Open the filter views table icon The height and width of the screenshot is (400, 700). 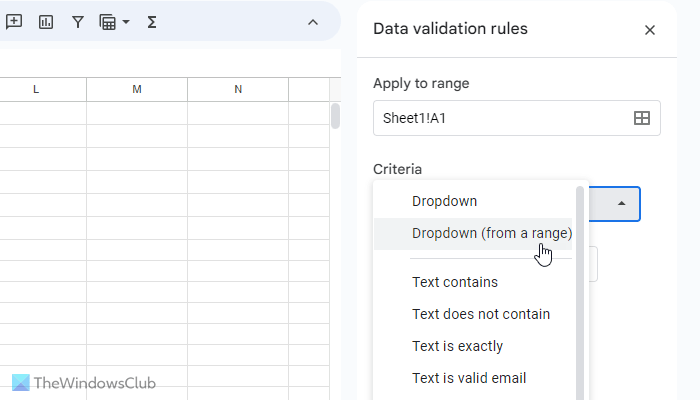click(108, 21)
